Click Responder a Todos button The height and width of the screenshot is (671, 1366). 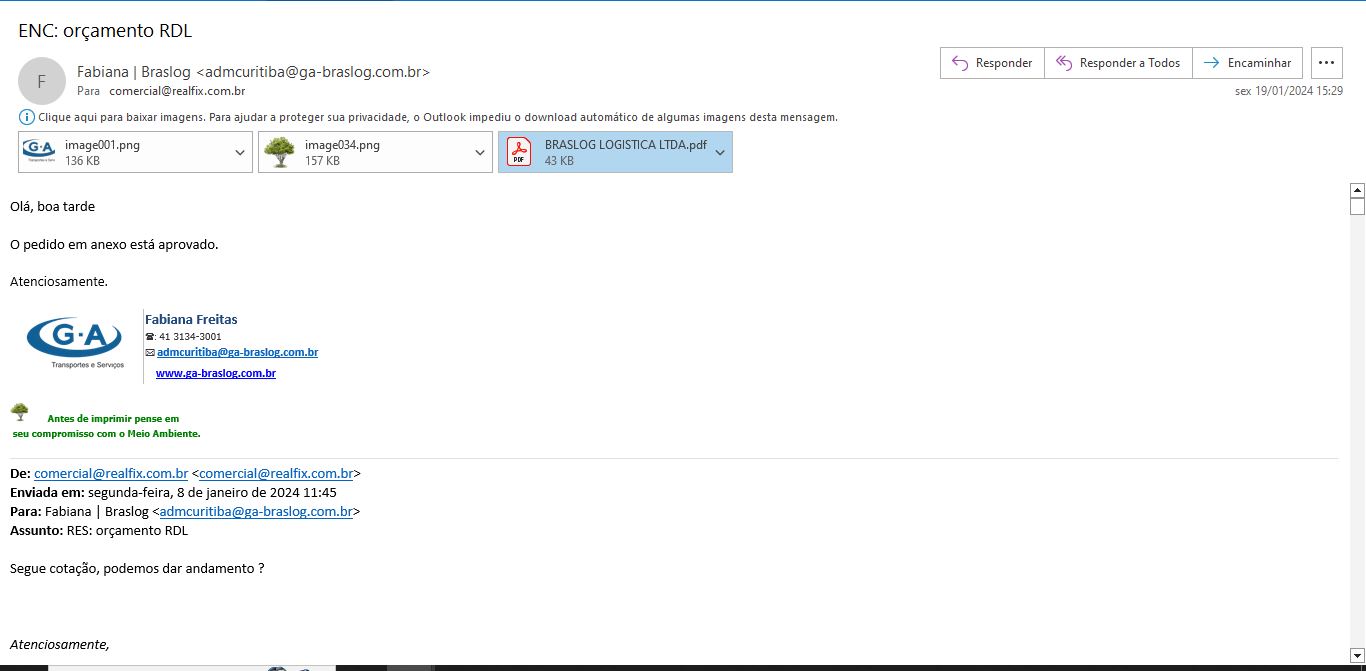pos(1118,63)
